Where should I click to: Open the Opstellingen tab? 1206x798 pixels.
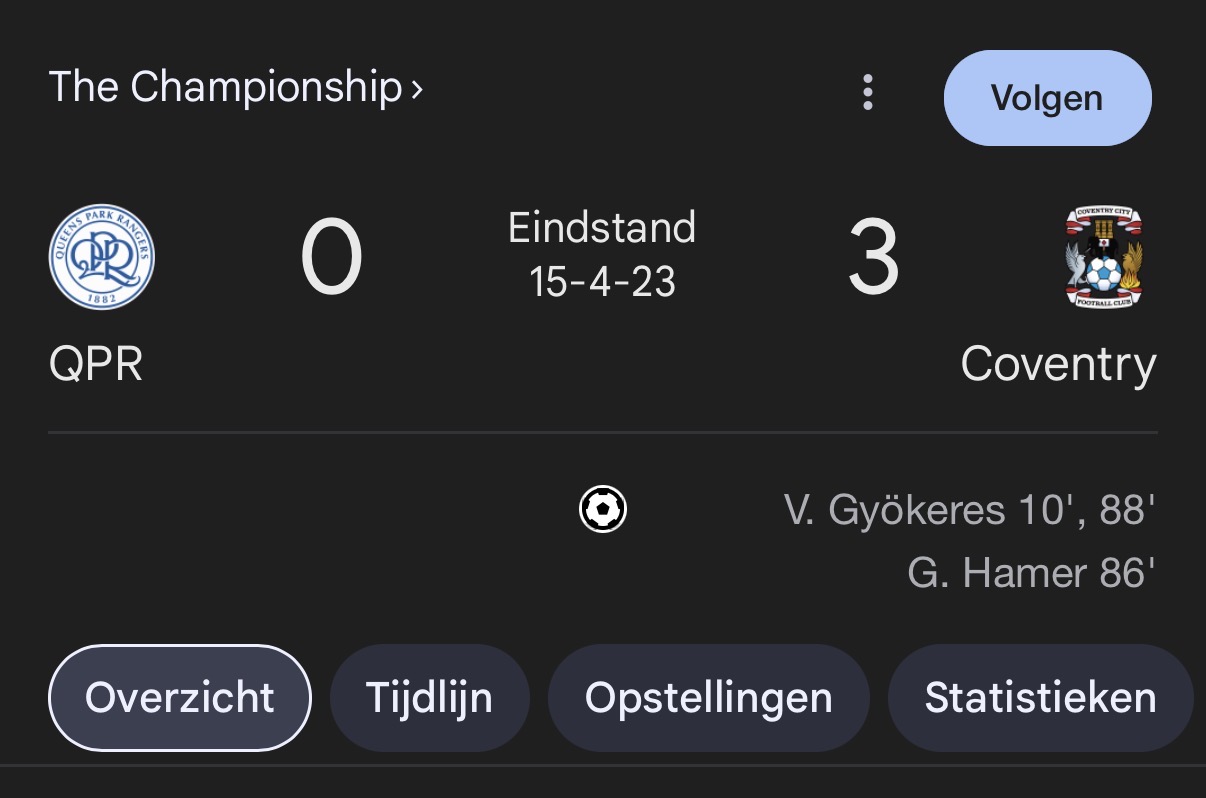[708, 697]
